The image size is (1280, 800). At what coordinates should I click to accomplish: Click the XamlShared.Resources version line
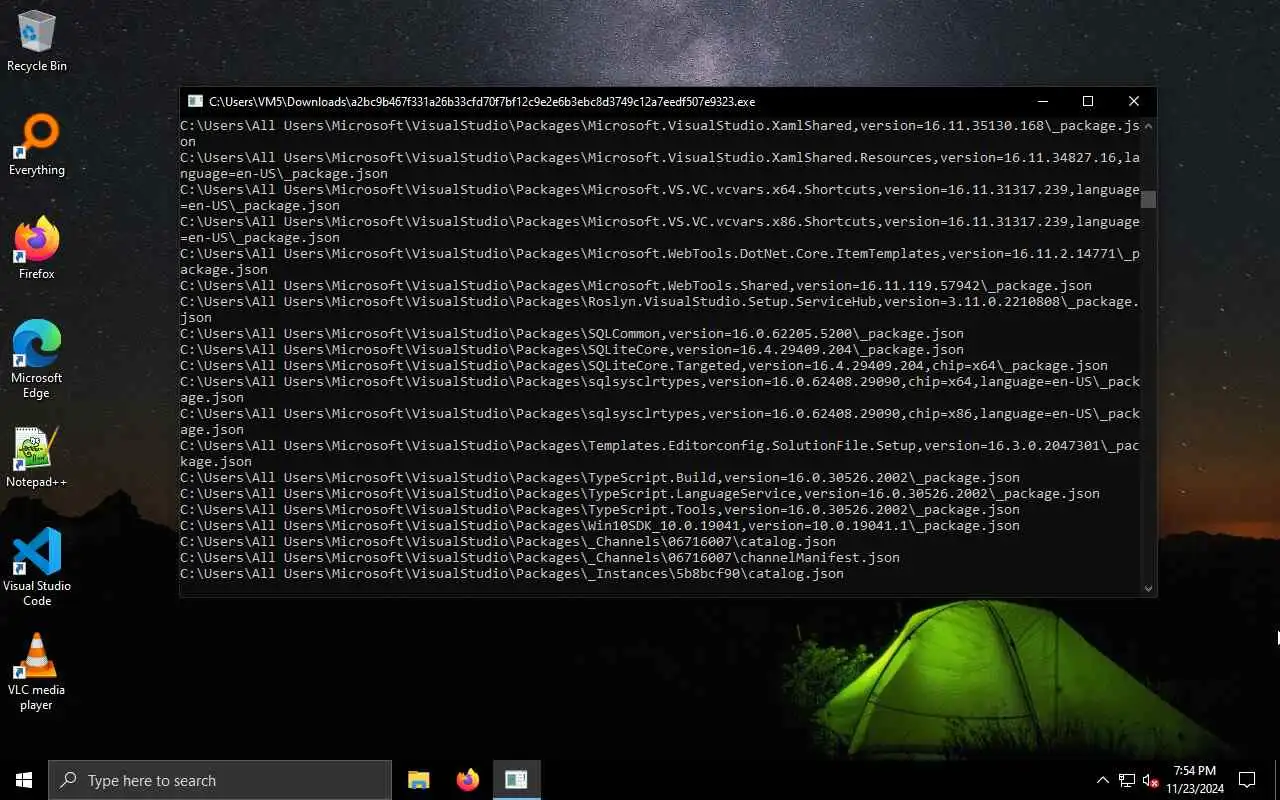660,166
